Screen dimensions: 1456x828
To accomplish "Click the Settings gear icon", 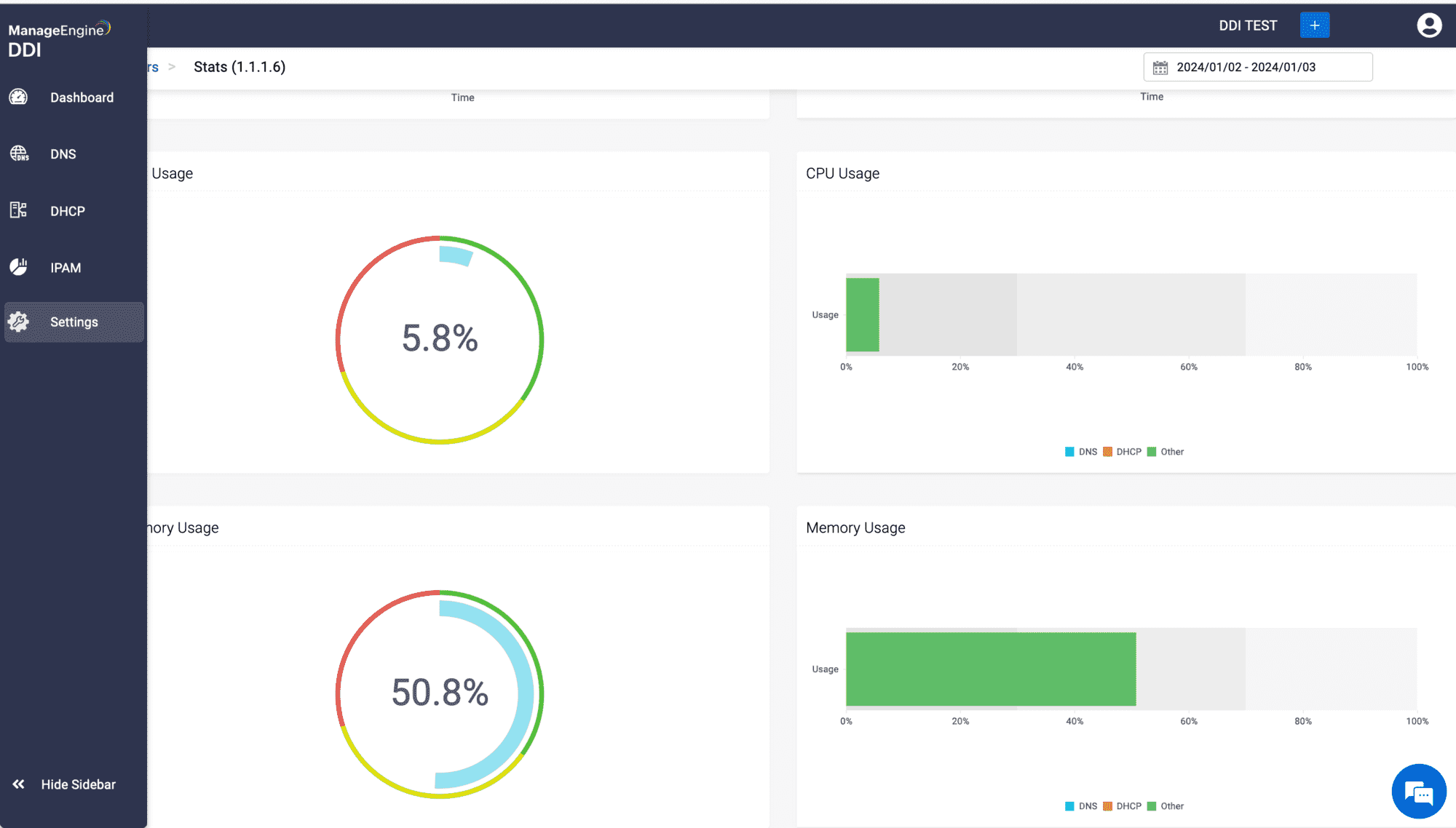I will coord(18,322).
